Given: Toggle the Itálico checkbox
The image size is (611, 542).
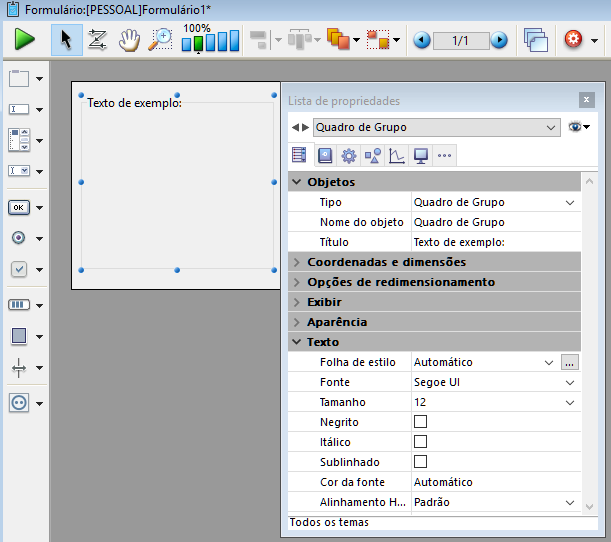Looking at the screenshot, I should click(420, 442).
